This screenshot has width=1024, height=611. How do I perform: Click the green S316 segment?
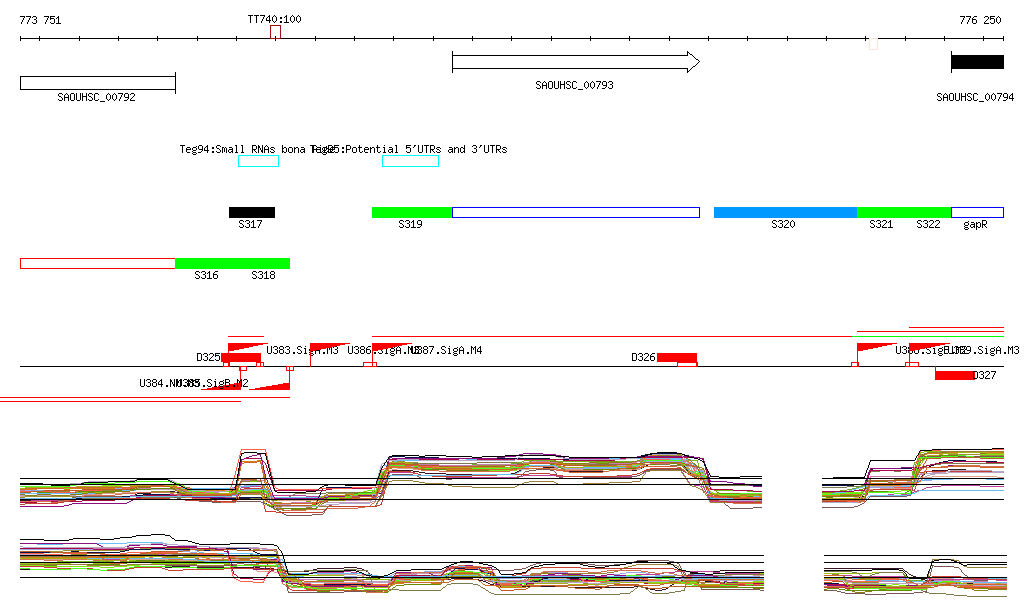pos(204,263)
